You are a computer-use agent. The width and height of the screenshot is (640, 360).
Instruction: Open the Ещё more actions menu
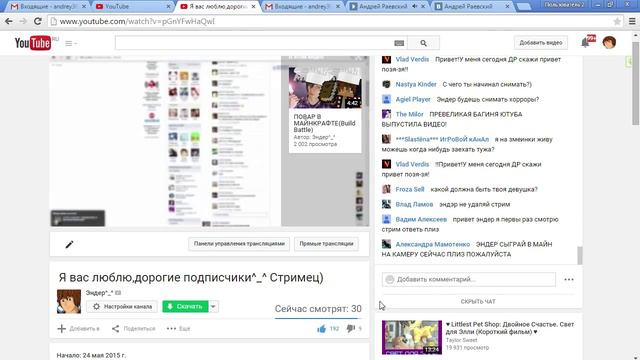click(x=178, y=329)
